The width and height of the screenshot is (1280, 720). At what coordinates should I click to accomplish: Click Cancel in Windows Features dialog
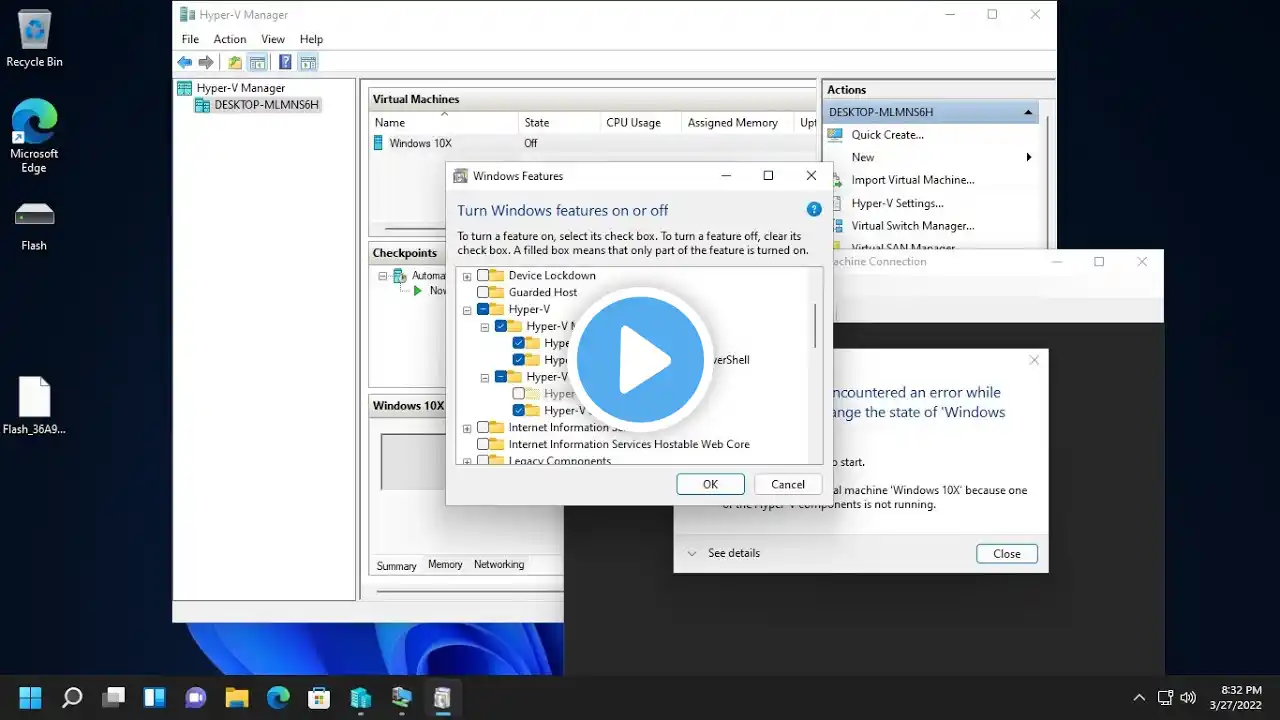tap(788, 484)
